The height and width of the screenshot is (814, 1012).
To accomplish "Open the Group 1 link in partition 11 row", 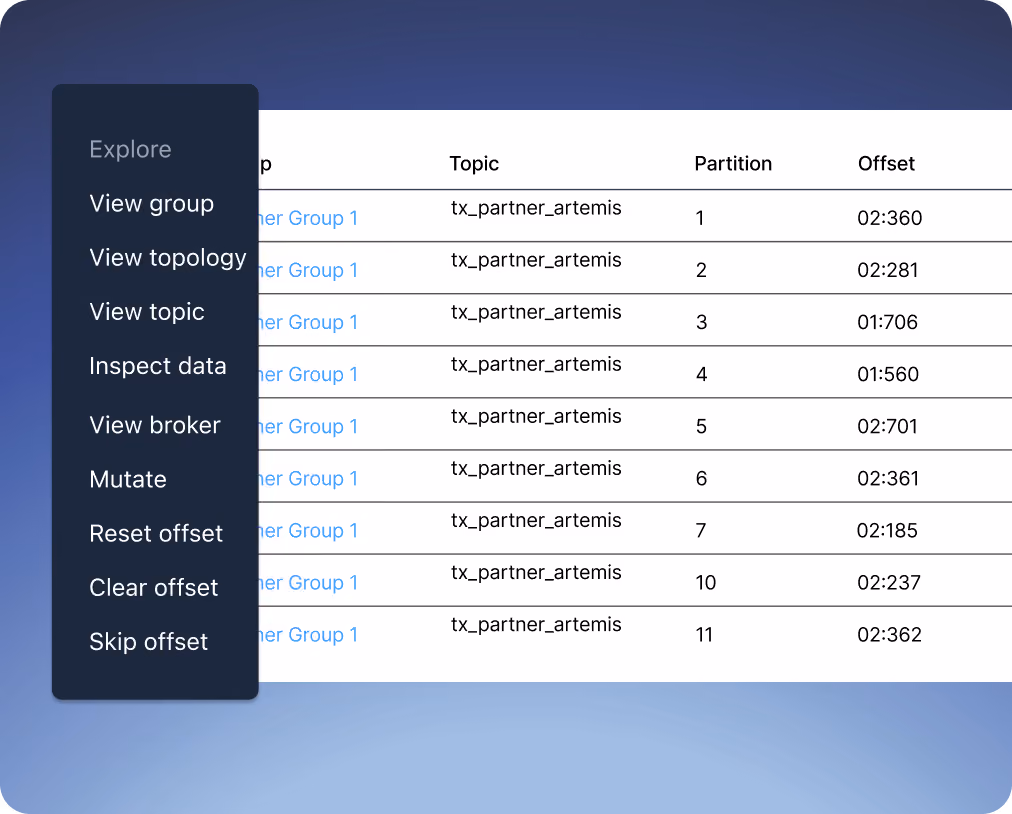I will click(309, 635).
